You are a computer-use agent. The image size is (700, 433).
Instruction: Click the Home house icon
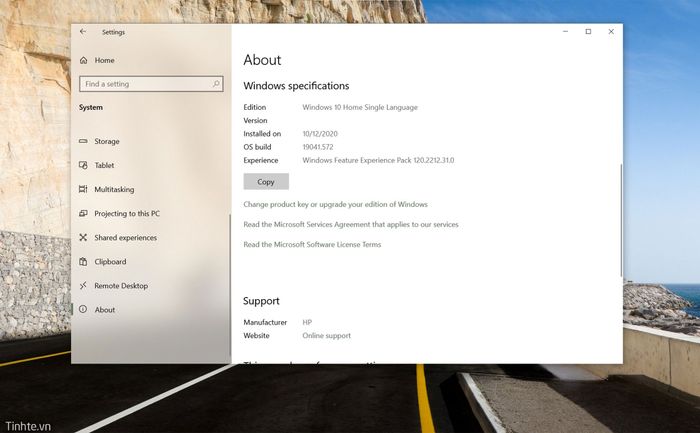pyautogui.click(x=83, y=60)
